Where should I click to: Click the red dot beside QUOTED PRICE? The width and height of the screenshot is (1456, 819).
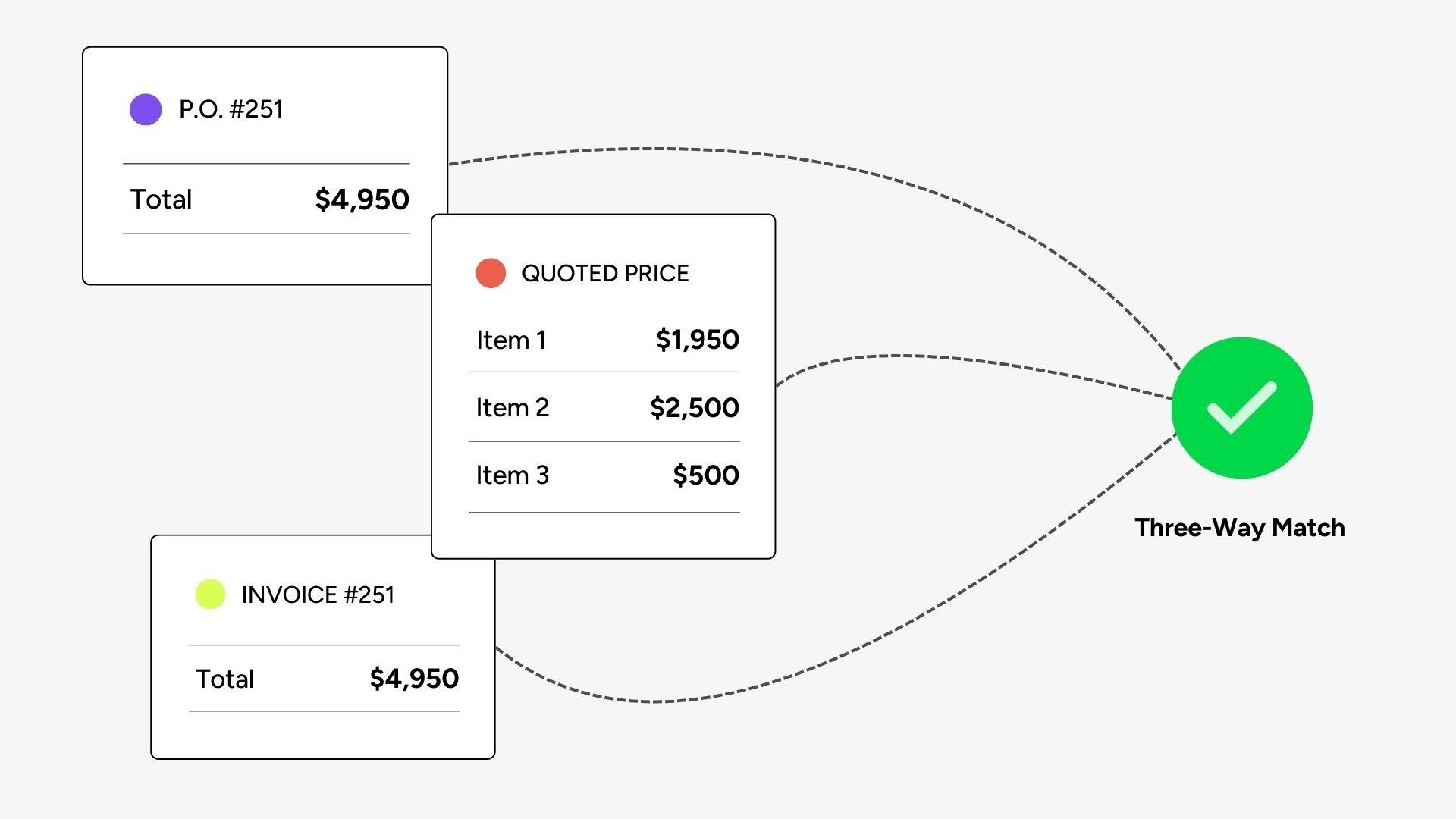pyautogui.click(x=491, y=273)
